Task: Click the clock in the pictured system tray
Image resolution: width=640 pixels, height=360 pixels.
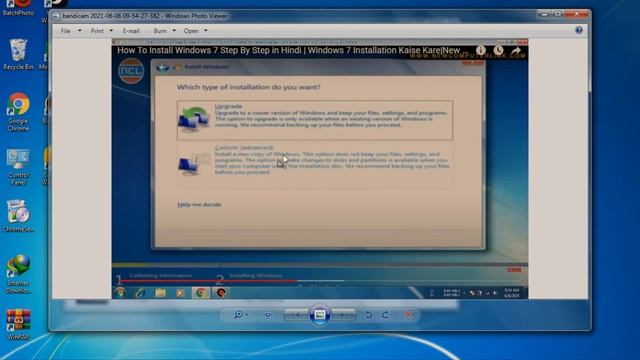Action: [x=511, y=293]
